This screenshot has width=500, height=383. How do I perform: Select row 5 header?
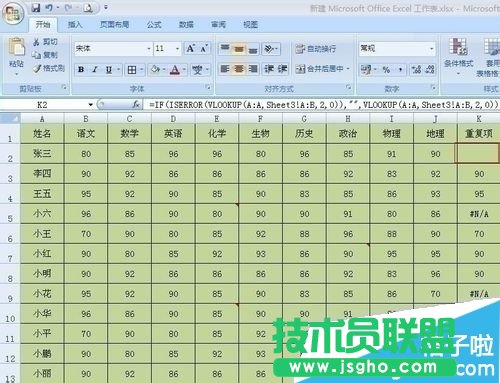pos(10,215)
